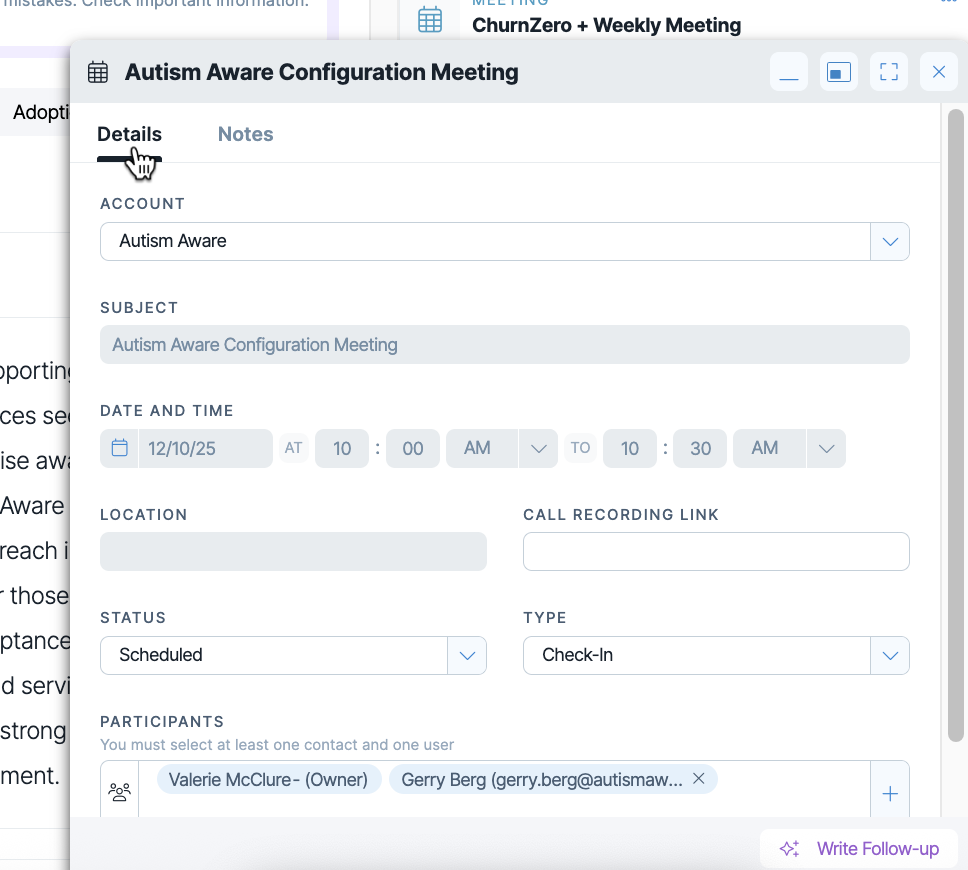968x870 pixels.
Task: Click the start minutes 00 field
Action: 413,448
